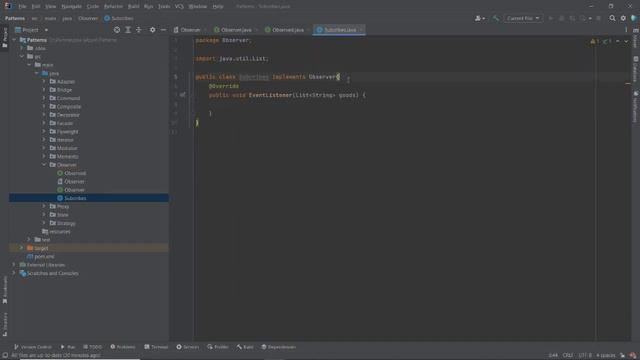
Task: Open the Version Control tool window
Action: (x=33, y=347)
